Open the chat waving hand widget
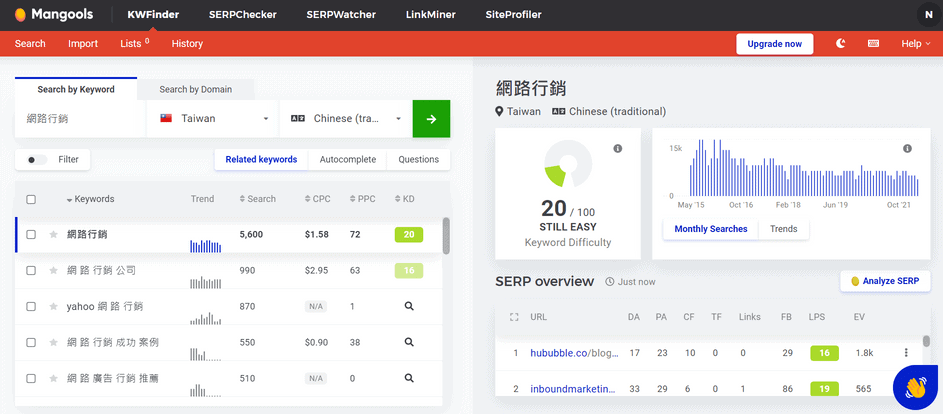This screenshot has width=943, height=414. coord(917,388)
